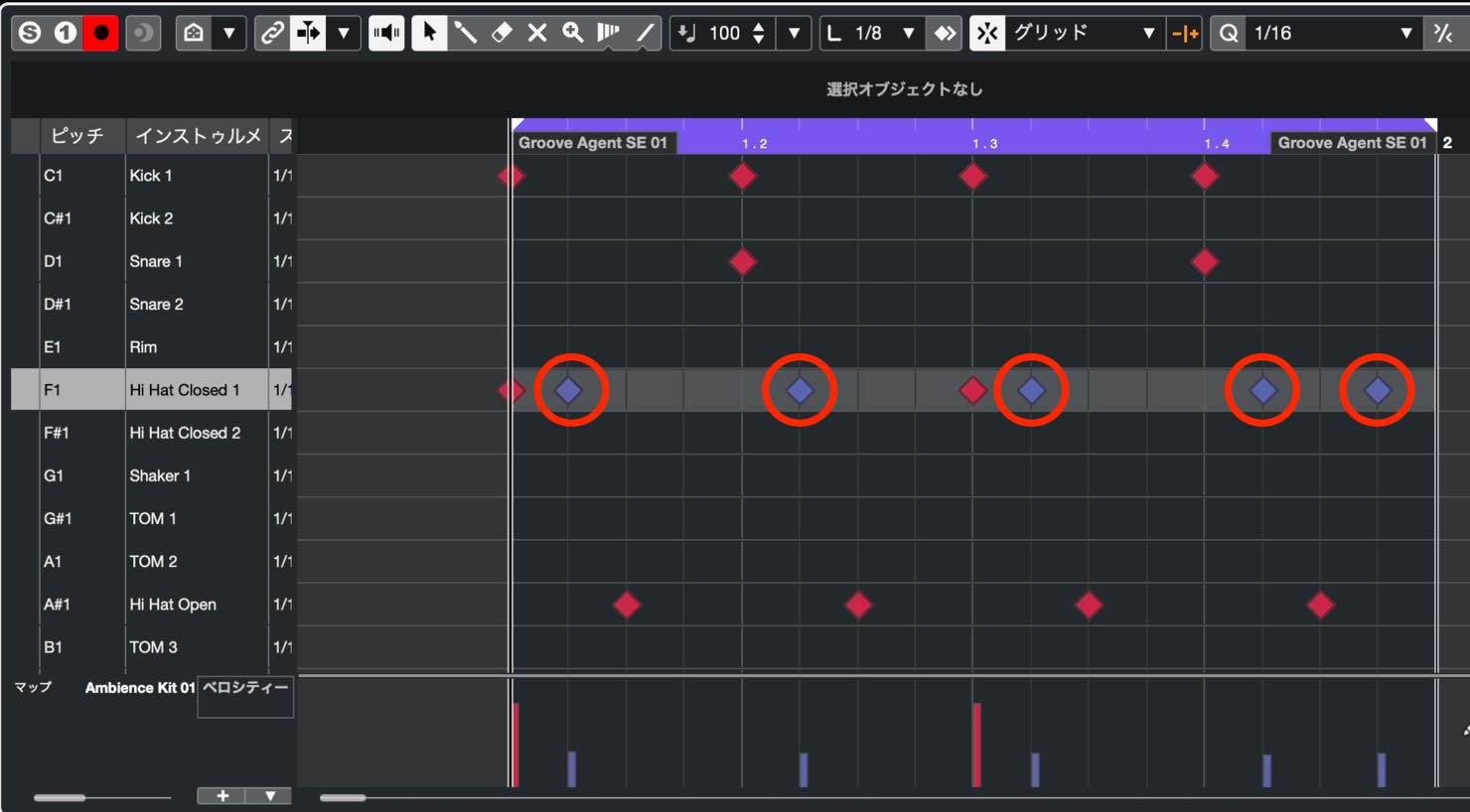Open the グリッド snap type dropdown

point(1085,33)
